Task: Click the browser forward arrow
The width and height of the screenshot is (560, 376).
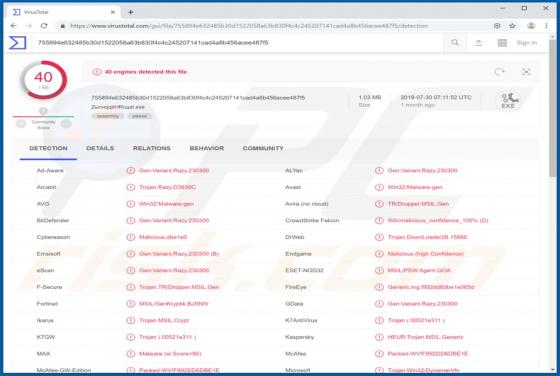Action: tap(29, 26)
